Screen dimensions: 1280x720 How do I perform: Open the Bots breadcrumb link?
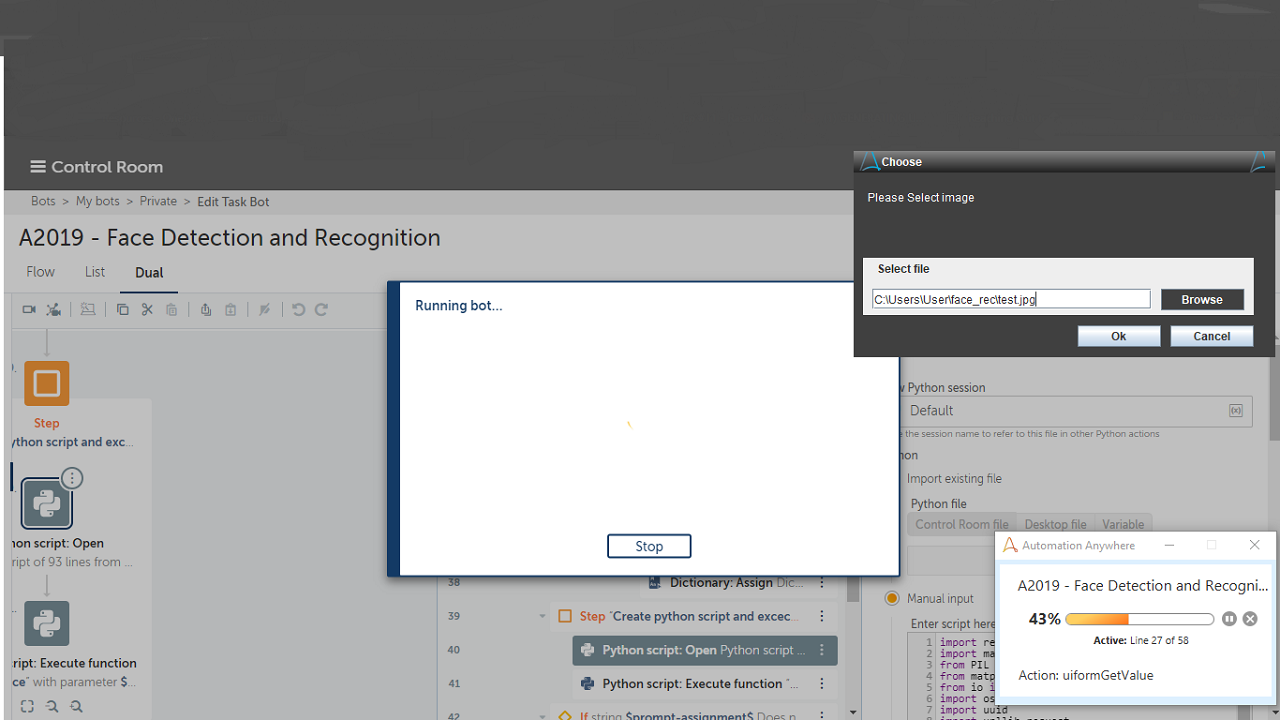pos(43,201)
